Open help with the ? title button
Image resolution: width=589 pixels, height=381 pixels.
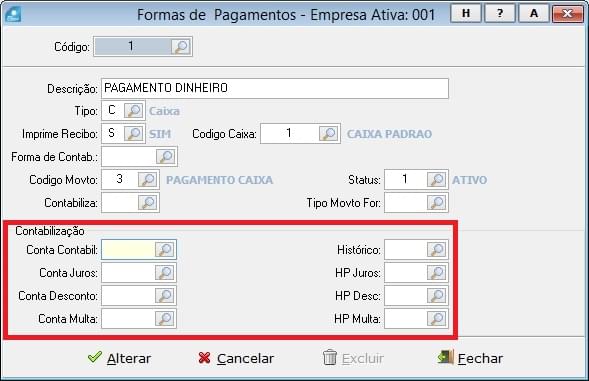[x=500, y=14]
